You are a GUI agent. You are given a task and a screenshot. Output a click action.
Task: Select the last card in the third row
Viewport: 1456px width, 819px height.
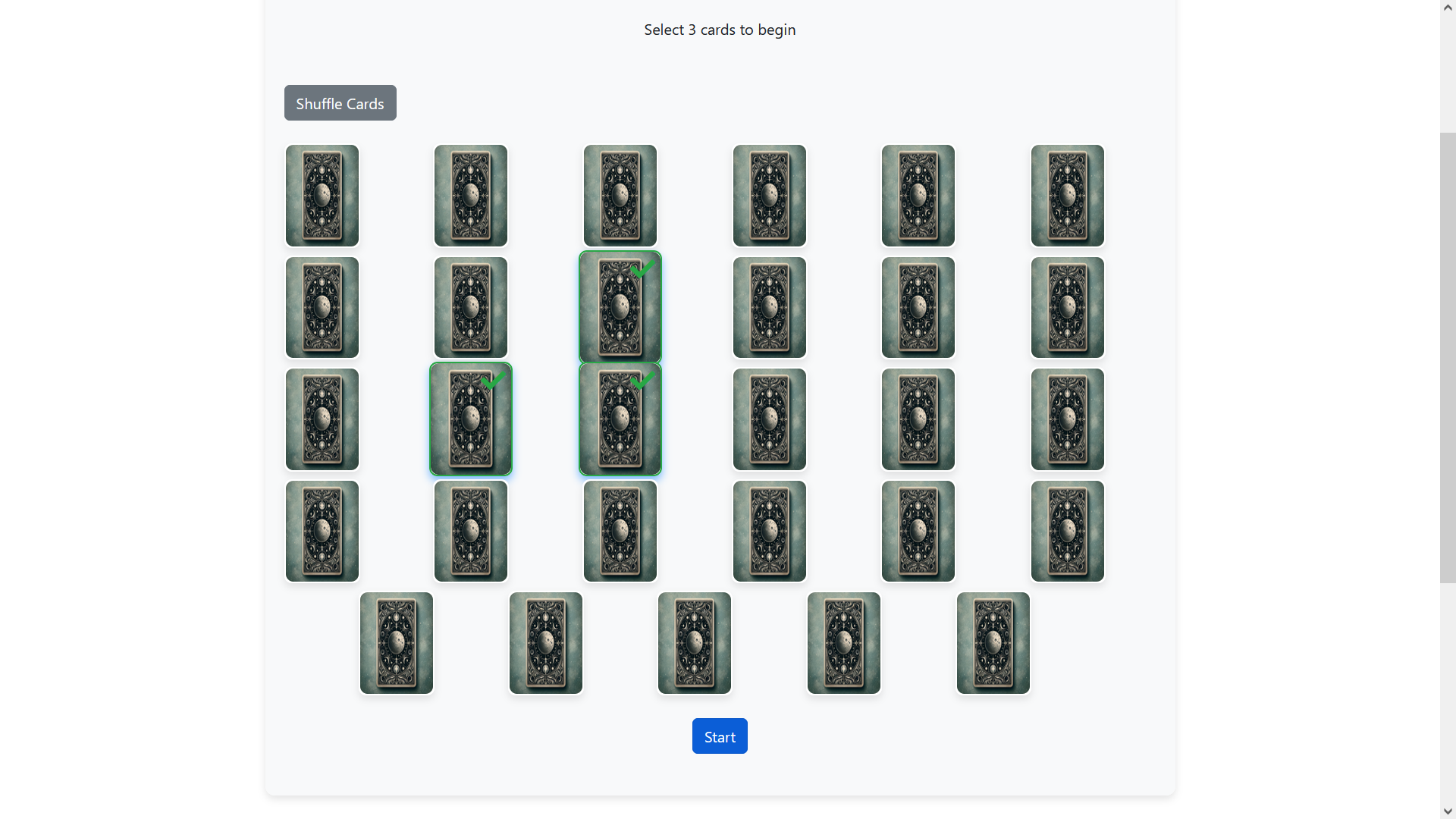pyautogui.click(x=1067, y=419)
